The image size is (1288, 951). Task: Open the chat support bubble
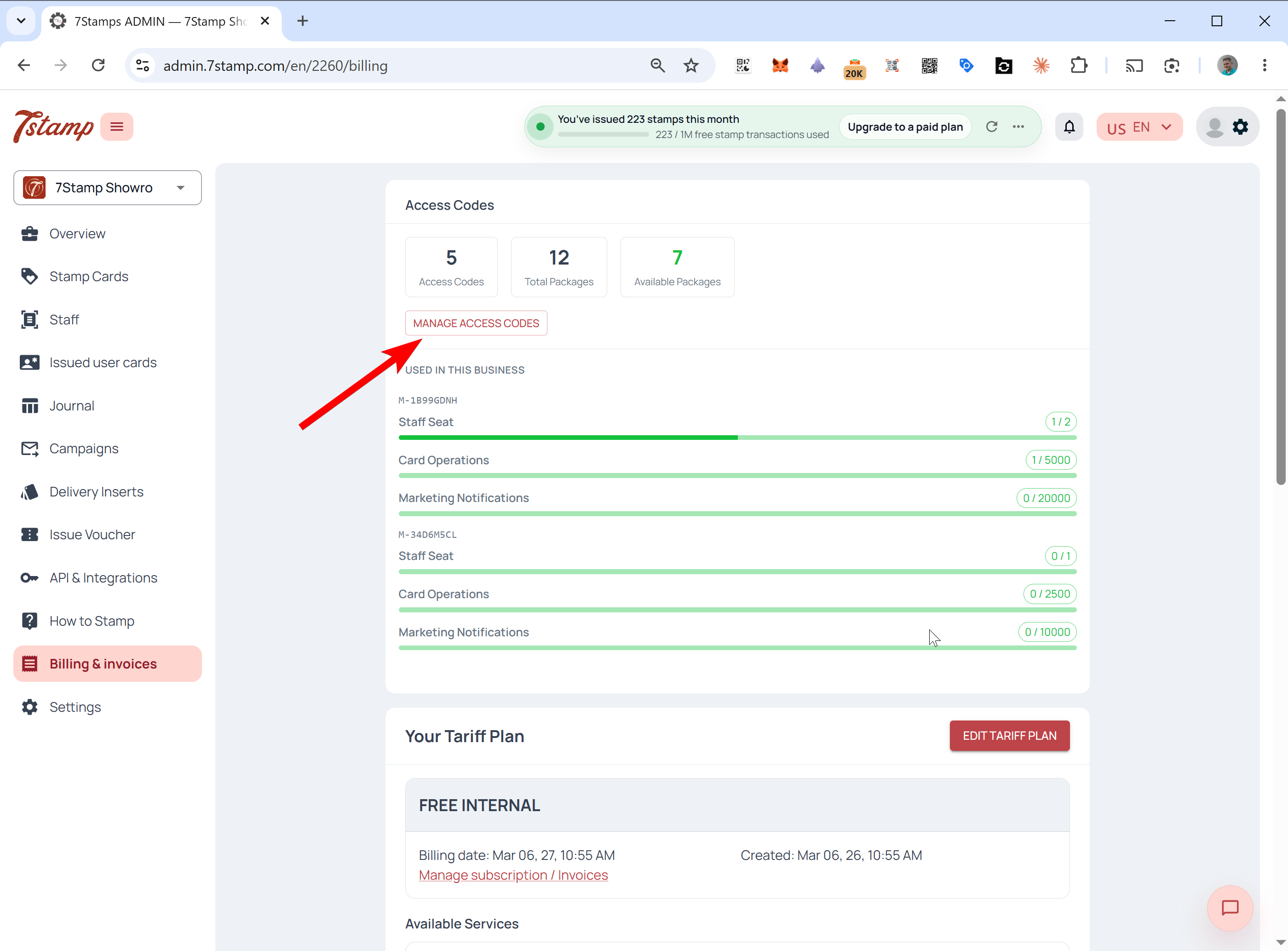(1229, 908)
